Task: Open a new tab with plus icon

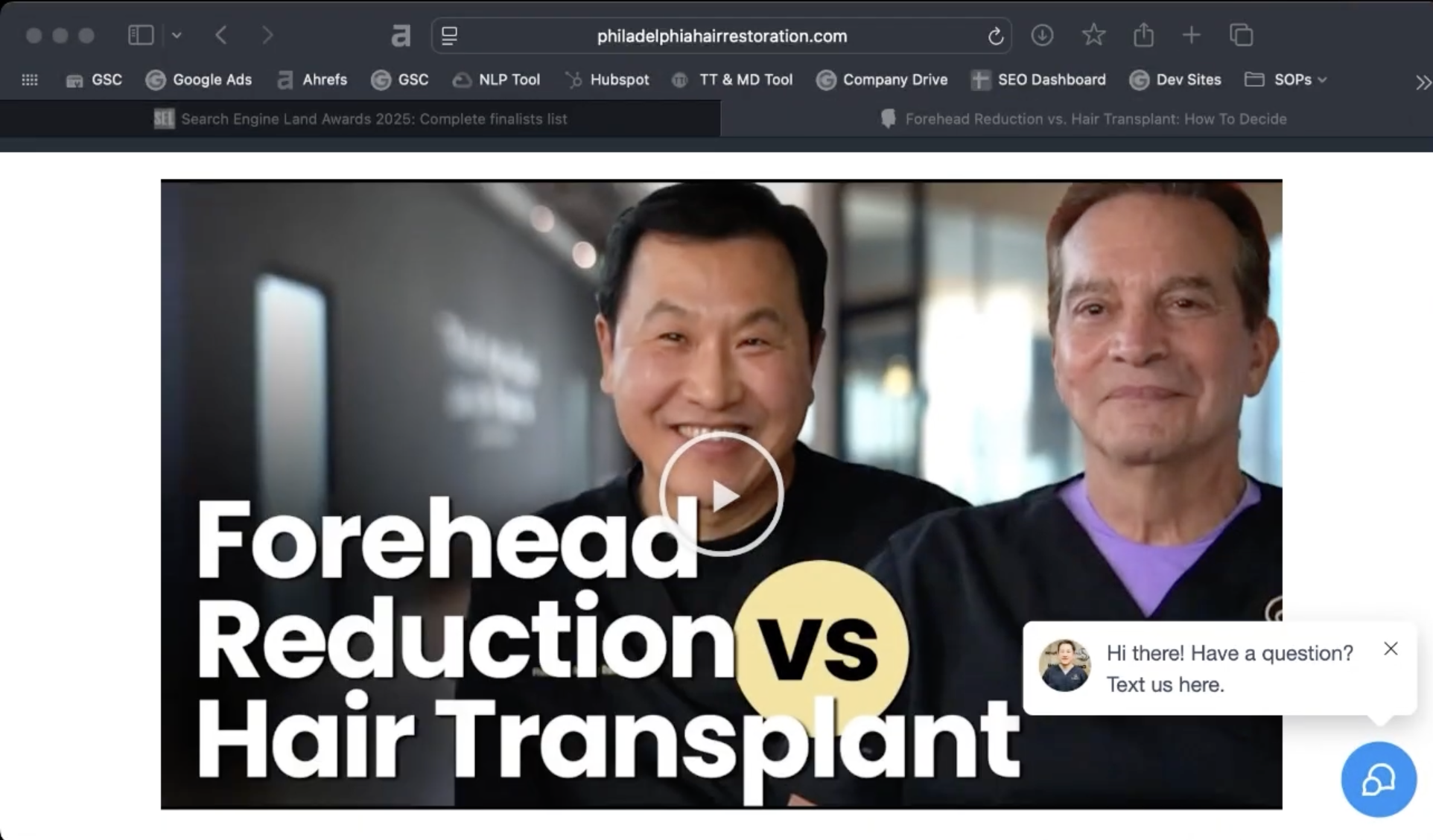Action: tap(1192, 35)
